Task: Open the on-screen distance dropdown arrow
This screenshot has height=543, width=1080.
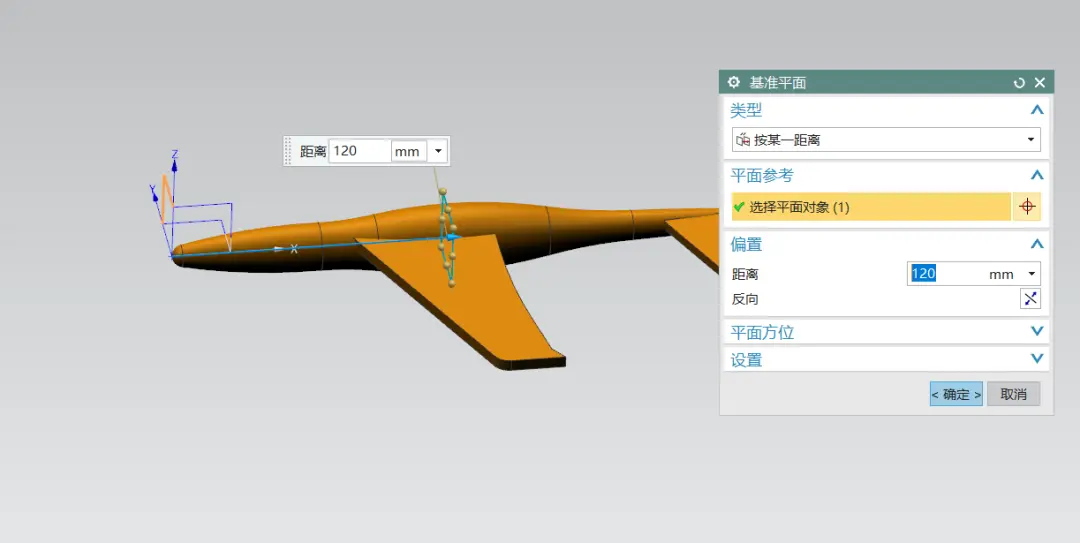Action: [438, 151]
